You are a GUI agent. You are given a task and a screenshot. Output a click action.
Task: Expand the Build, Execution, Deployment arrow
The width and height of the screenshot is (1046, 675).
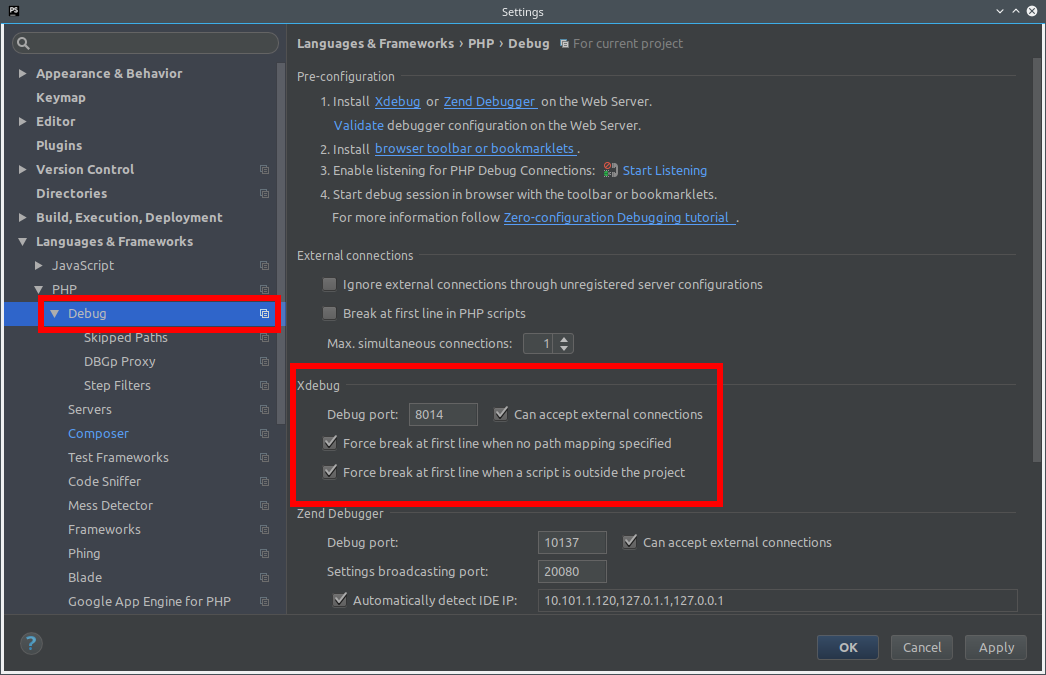(23, 217)
